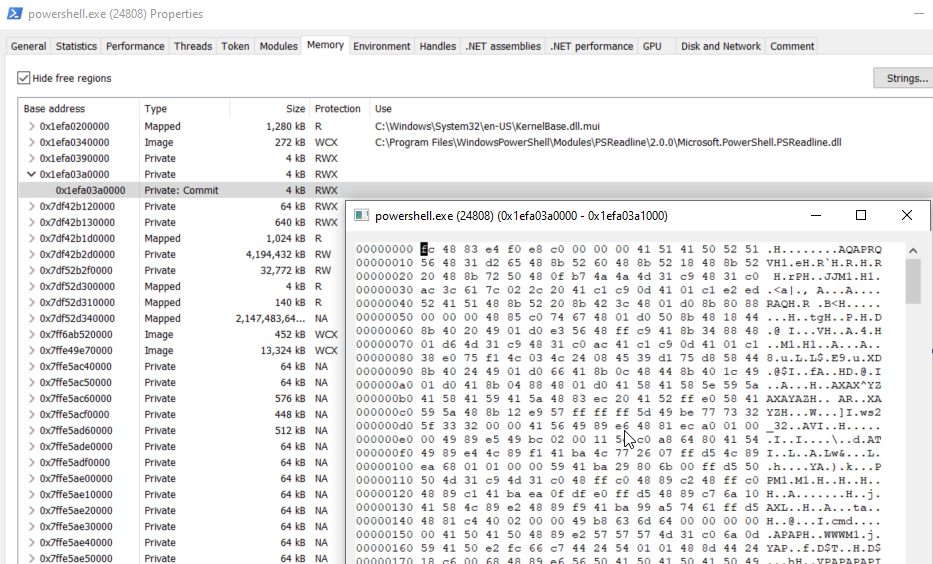Expand the 0x7ffe49e70000 image region
This screenshot has width=933, height=564.
(x=32, y=350)
